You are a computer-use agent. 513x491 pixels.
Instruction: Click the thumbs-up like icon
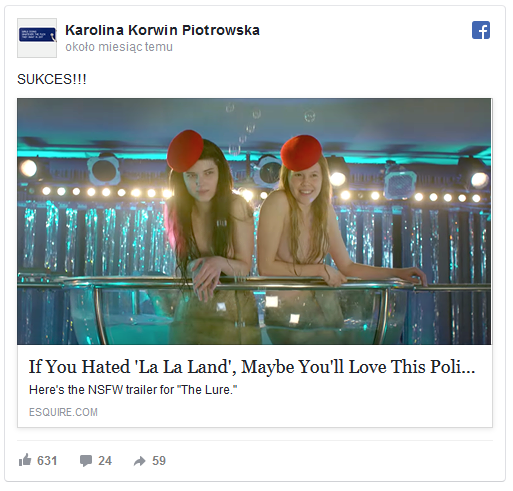[x=25, y=460]
